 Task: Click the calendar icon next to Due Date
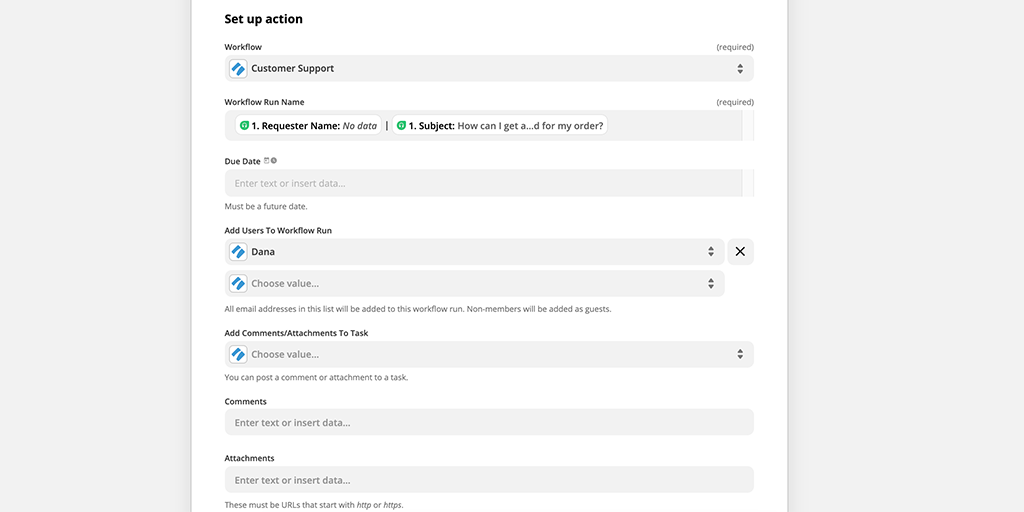[x=266, y=161]
